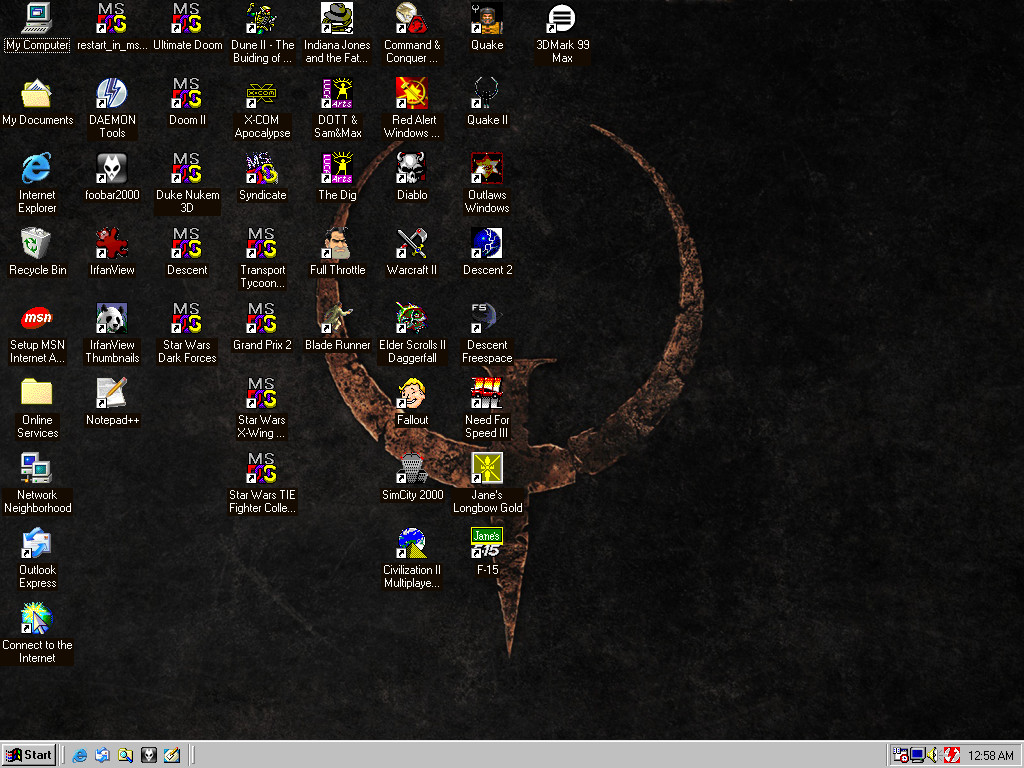1024x768 pixels.
Task: Open the Start menu
Action: [29, 755]
